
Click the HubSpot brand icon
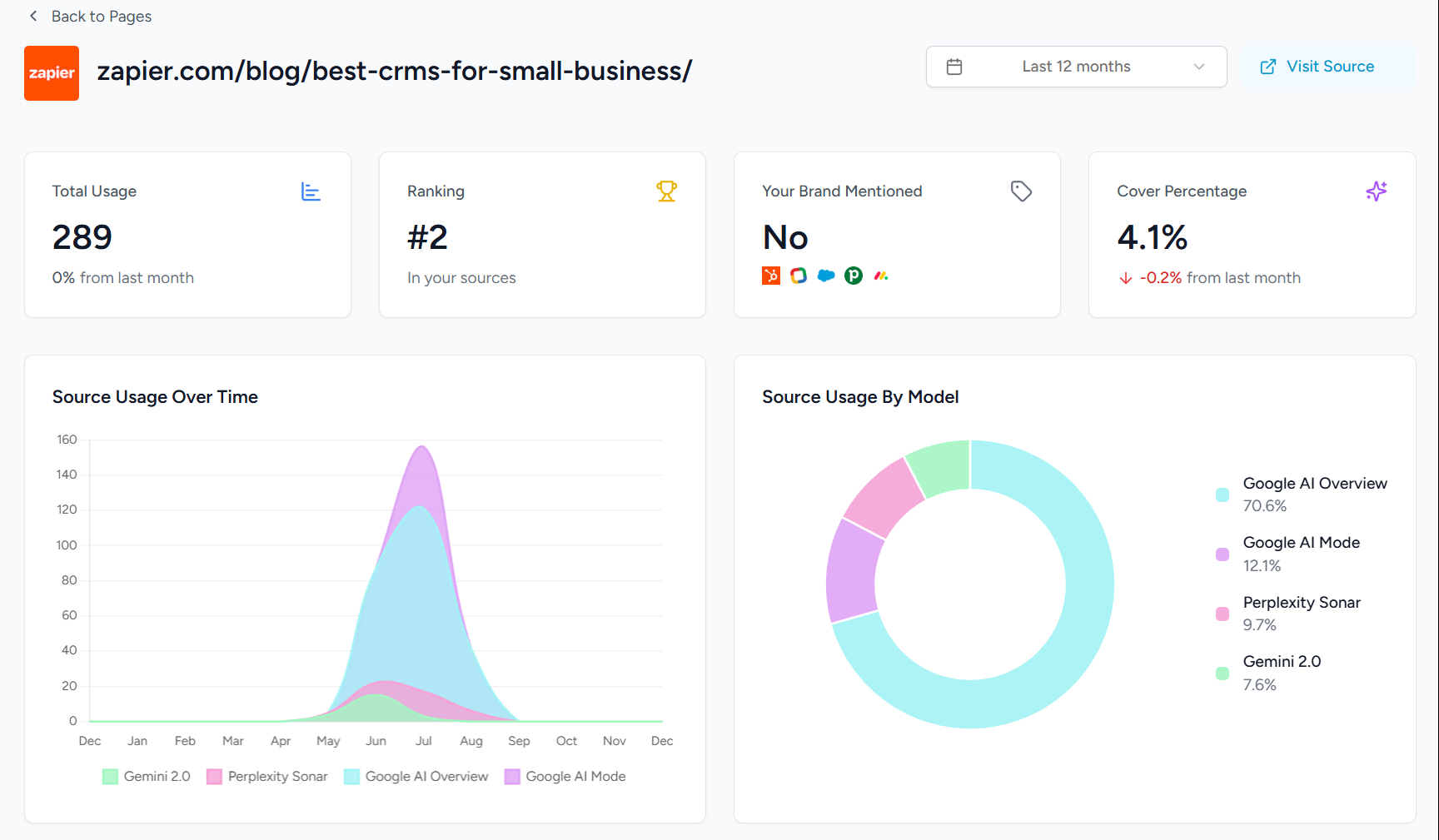771,276
